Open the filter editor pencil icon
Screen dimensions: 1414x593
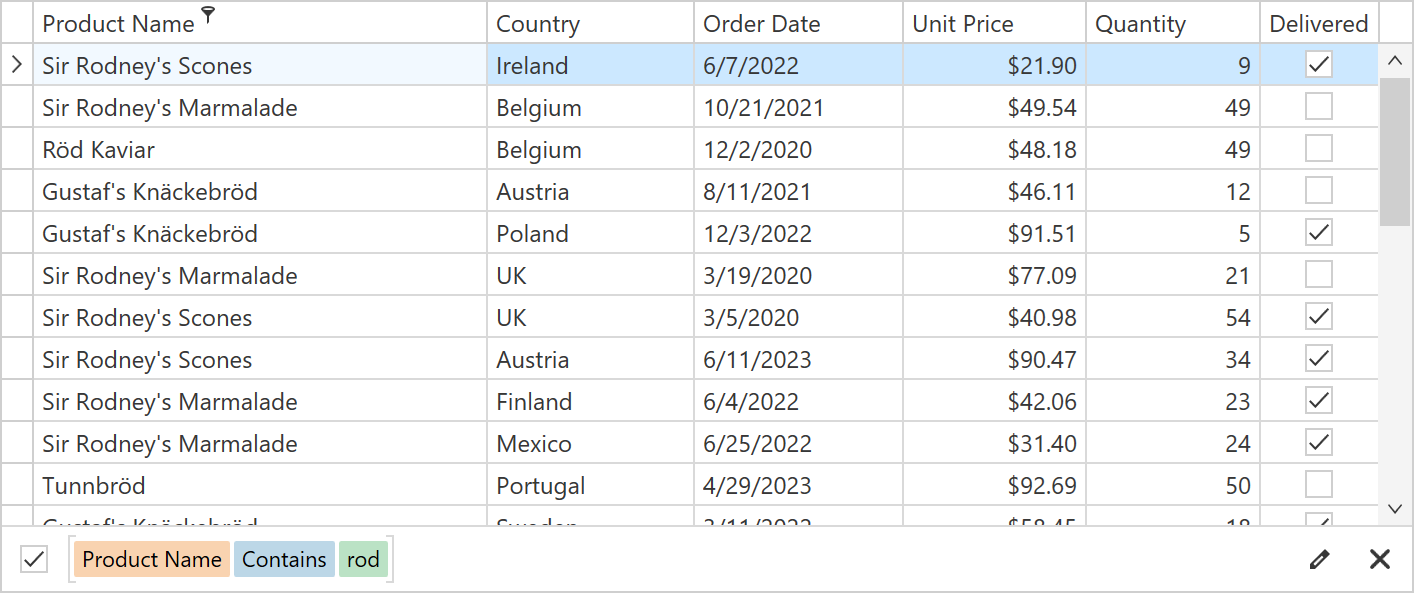tap(1320, 559)
